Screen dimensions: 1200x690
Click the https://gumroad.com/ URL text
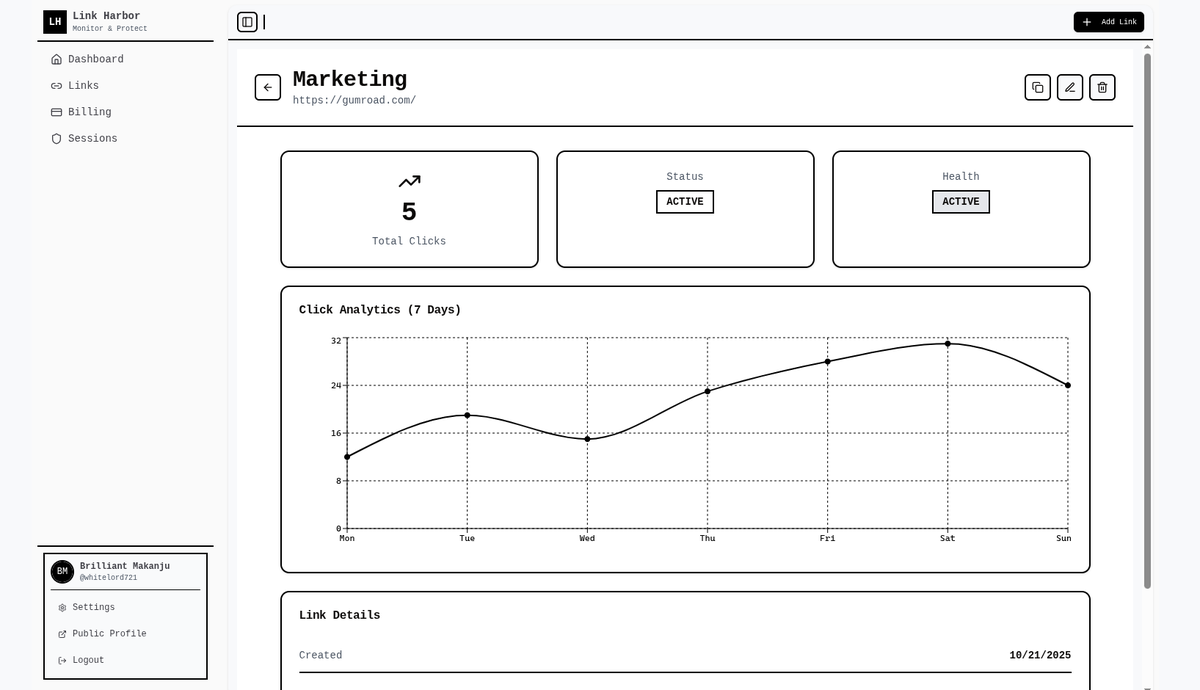coord(354,100)
